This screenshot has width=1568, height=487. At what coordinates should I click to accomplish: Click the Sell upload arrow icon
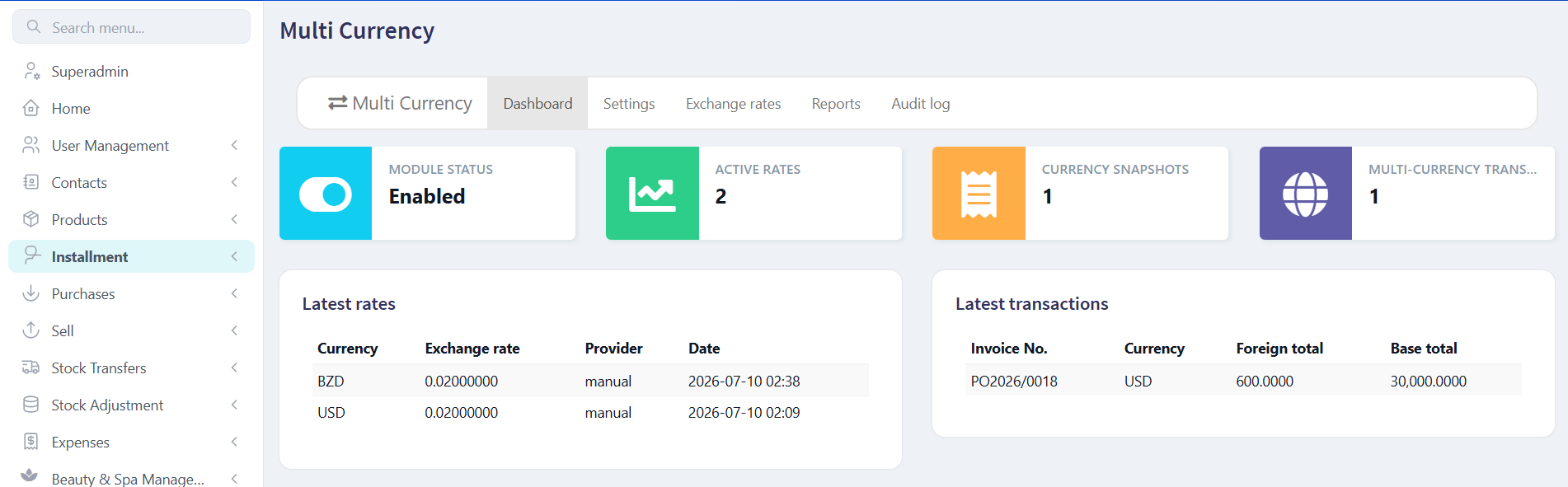31,330
